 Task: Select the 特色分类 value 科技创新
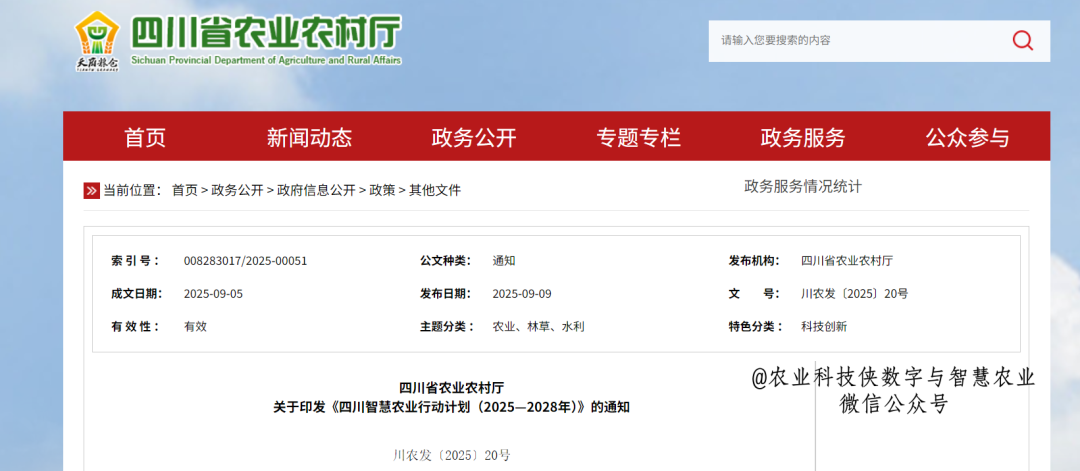(x=824, y=327)
